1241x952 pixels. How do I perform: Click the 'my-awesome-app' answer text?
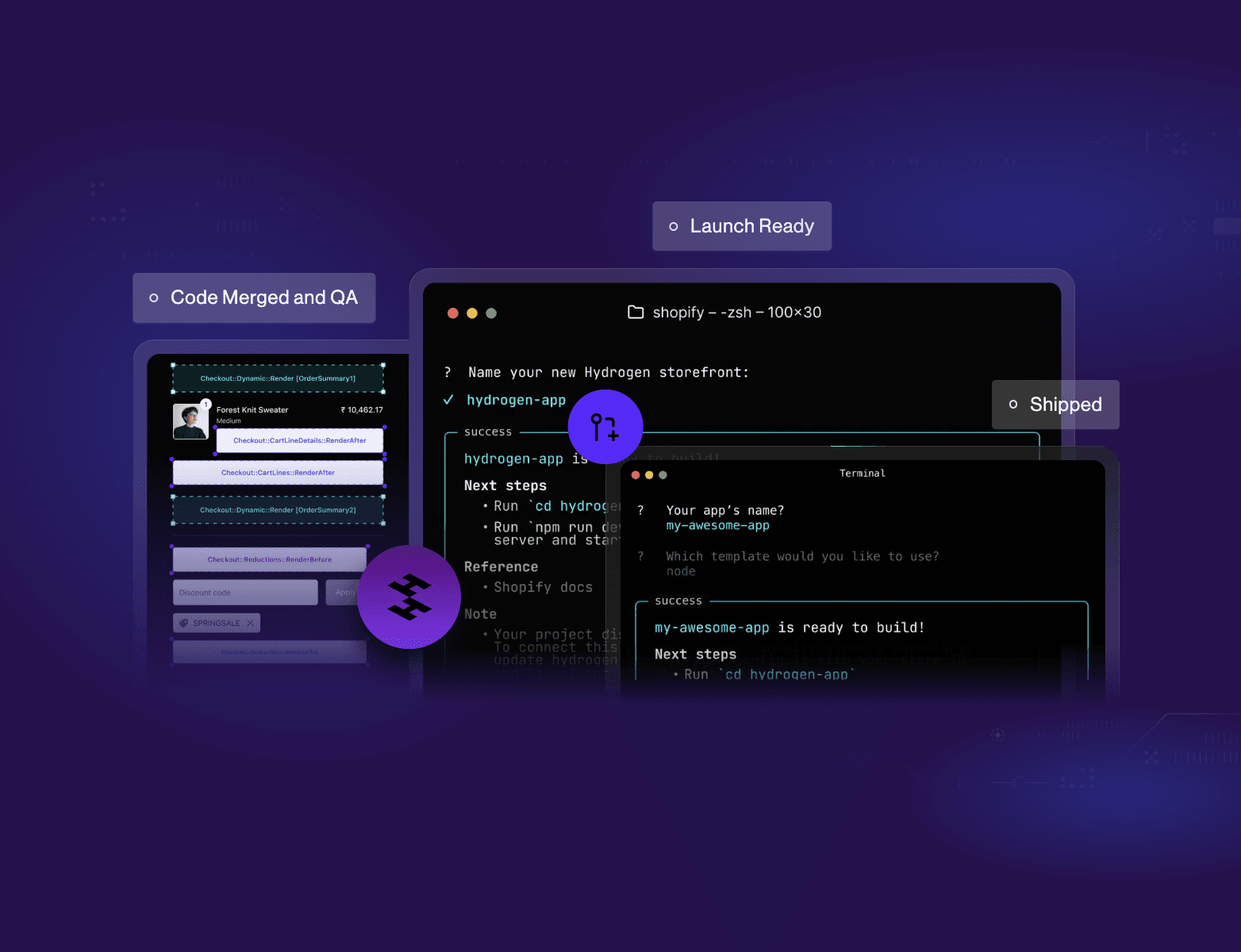point(718,526)
